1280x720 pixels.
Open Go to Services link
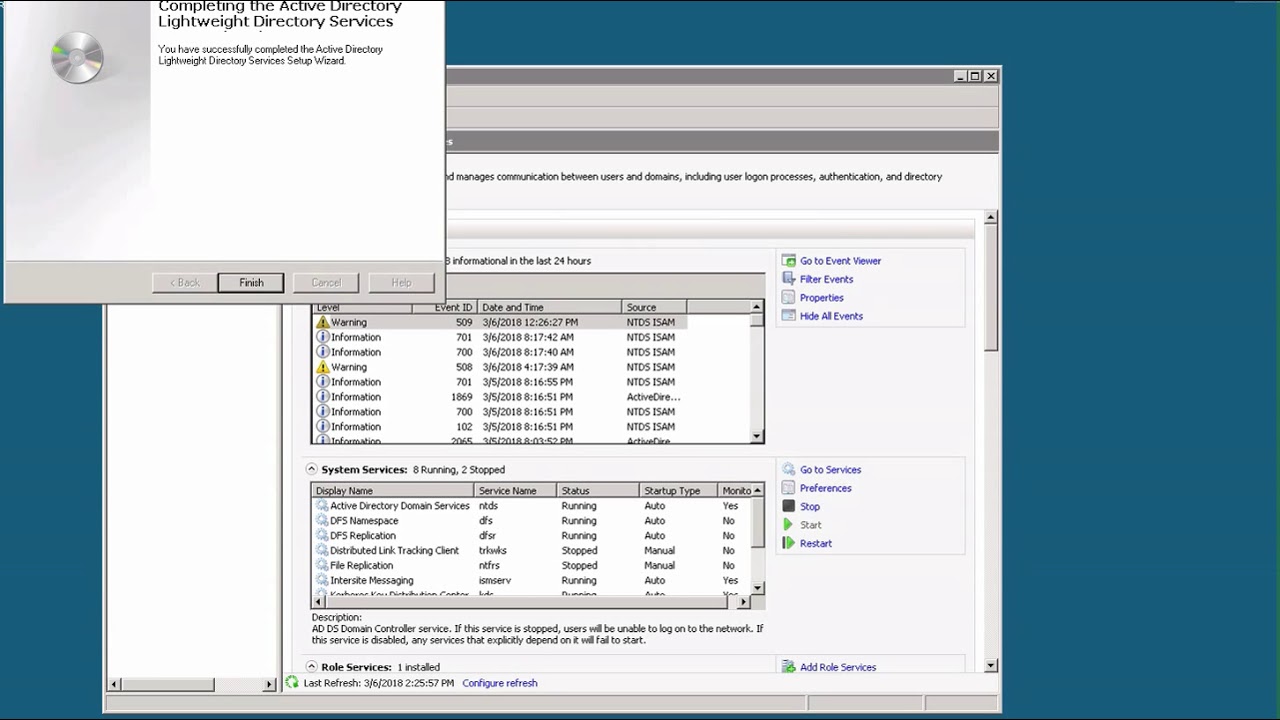pyautogui.click(x=830, y=470)
